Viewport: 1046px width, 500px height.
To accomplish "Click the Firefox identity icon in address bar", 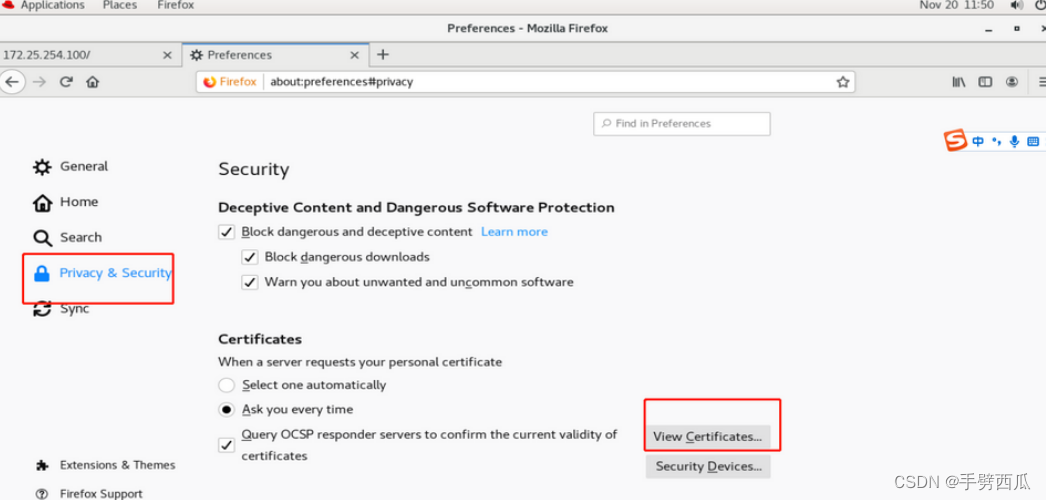I will (x=230, y=82).
